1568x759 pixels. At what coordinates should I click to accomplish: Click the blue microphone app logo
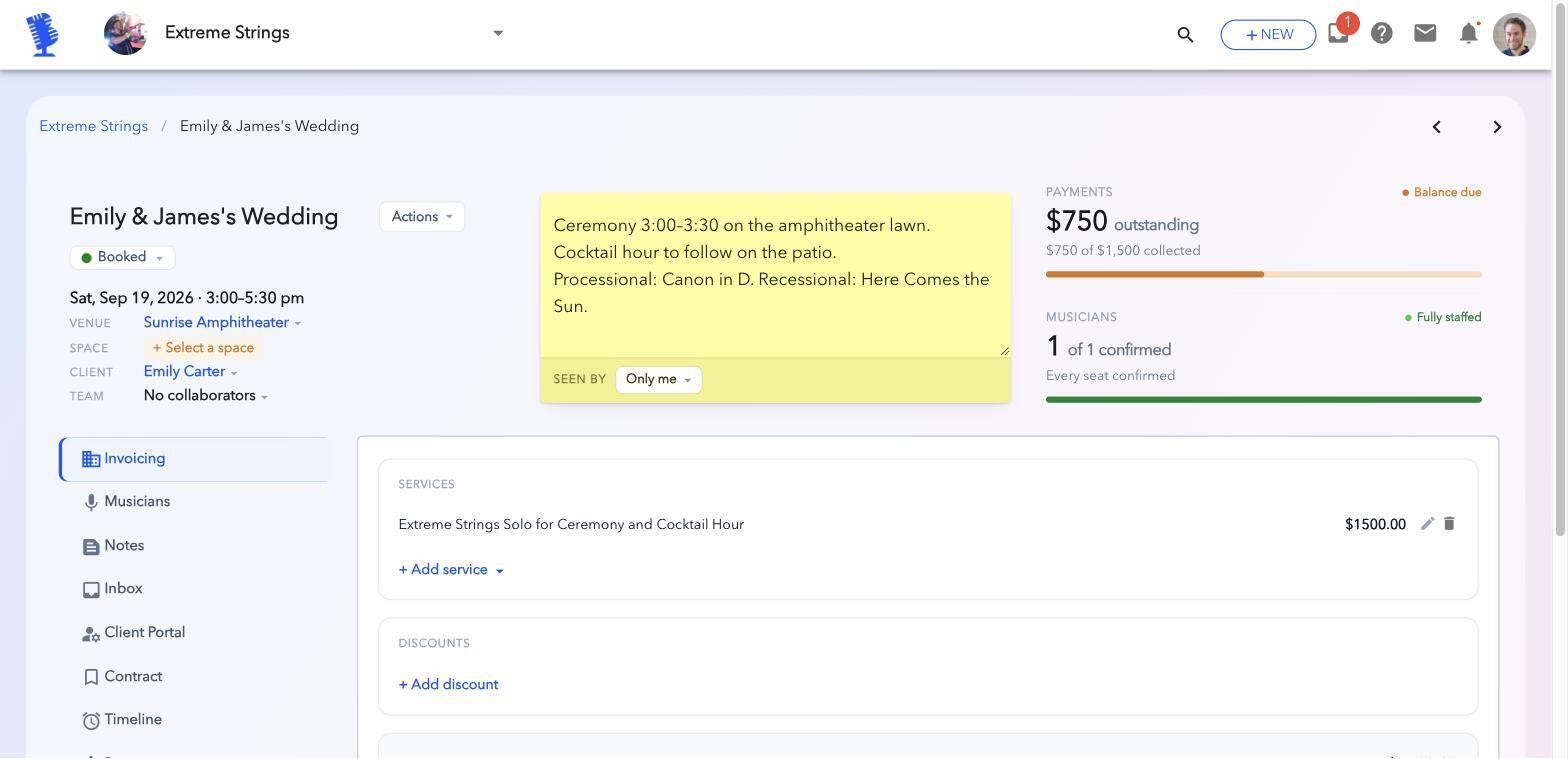(x=43, y=34)
